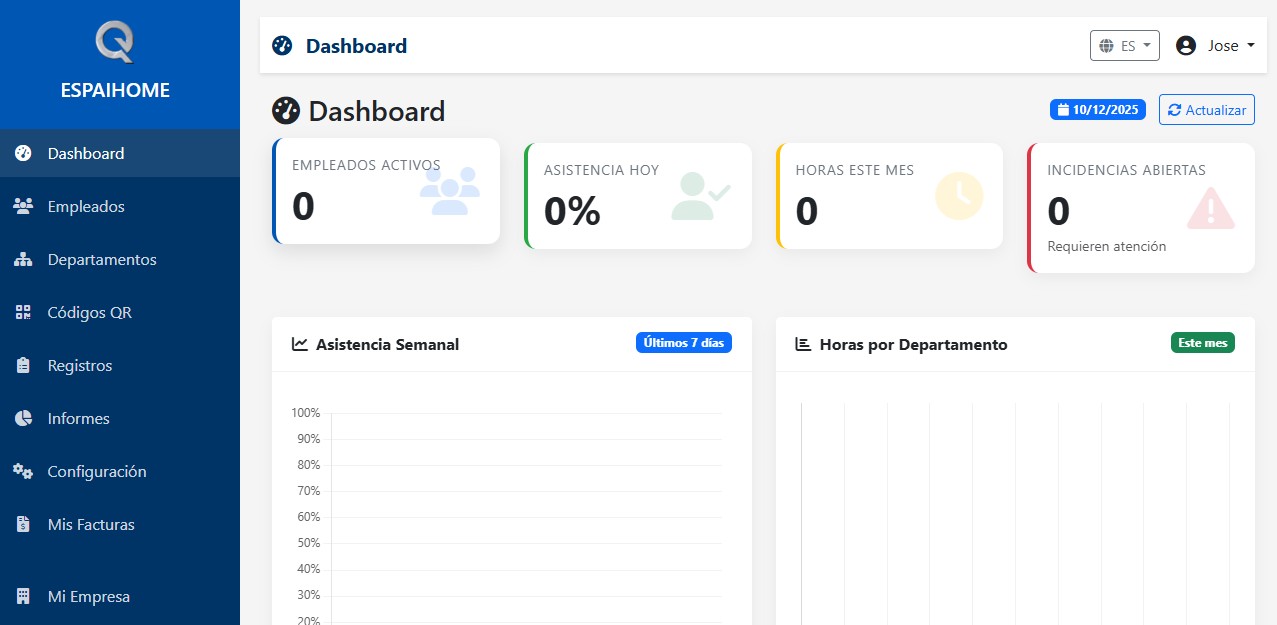Open the ES language dropdown
Screen dimensions: 1277x625
(x=1124, y=45)
